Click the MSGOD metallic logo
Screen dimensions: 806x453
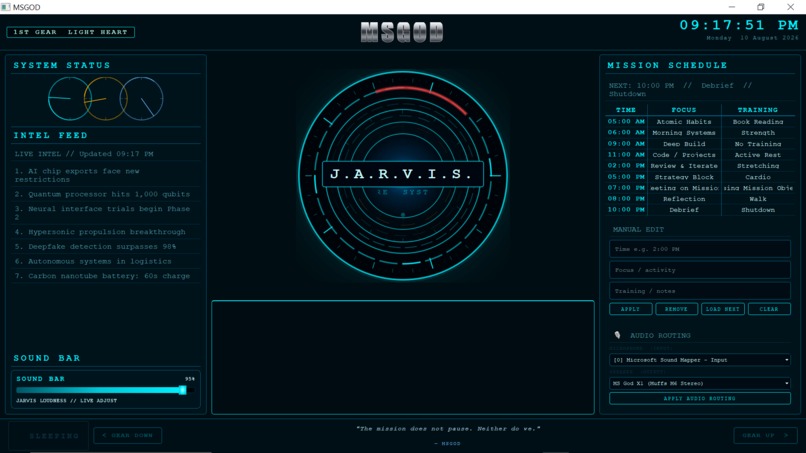tap(402, 32)
